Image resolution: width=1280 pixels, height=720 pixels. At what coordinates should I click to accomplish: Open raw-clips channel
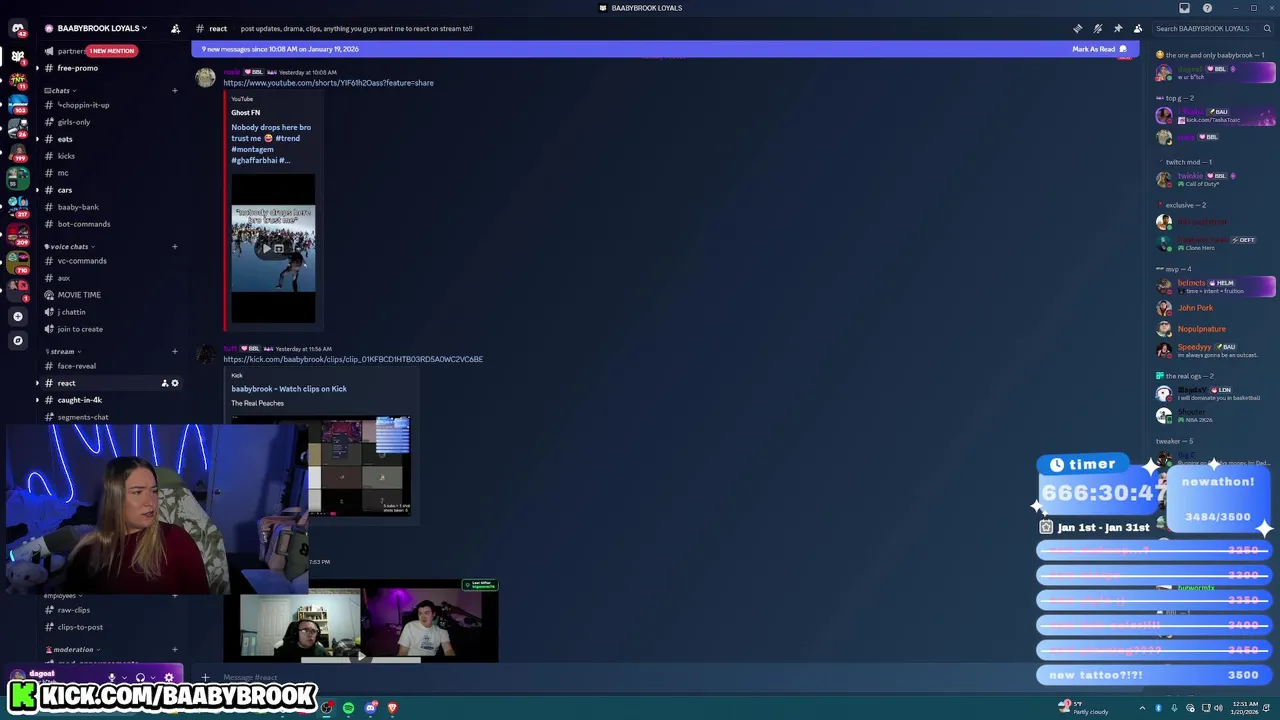[74, 610]
